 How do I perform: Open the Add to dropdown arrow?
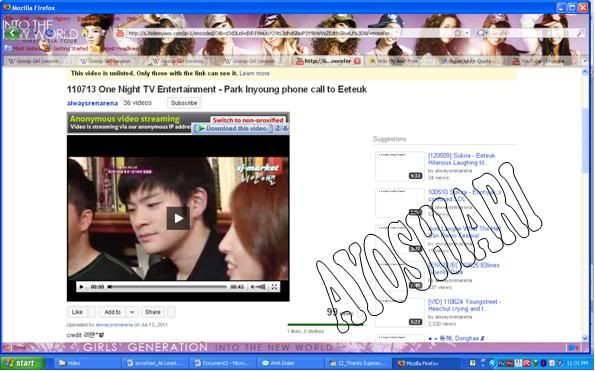[132, 312]
